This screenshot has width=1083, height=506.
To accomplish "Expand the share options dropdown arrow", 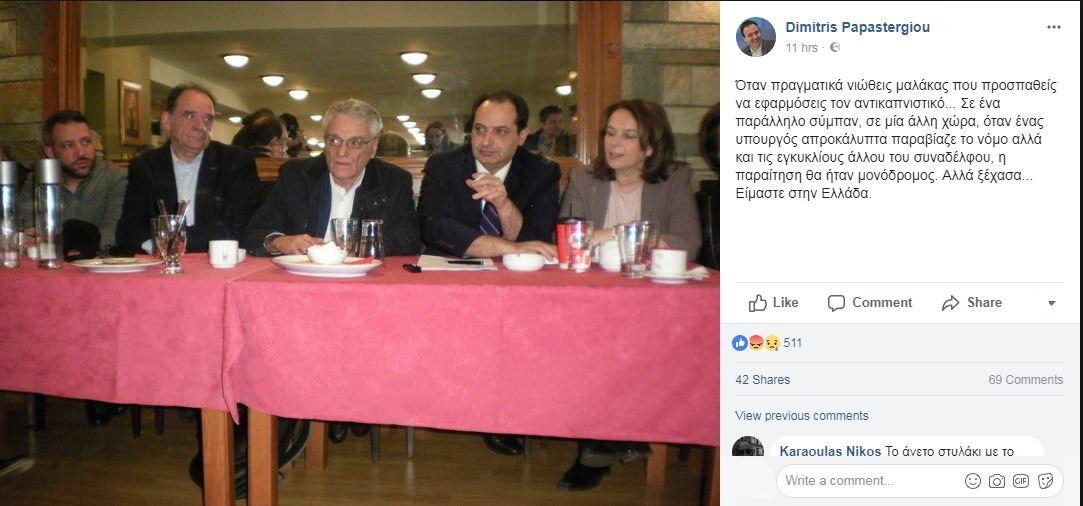I will (x=1052, y=303).
